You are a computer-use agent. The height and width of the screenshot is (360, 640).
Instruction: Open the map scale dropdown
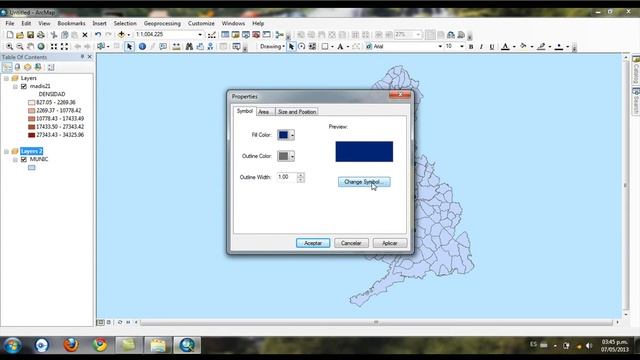(200, 35)
